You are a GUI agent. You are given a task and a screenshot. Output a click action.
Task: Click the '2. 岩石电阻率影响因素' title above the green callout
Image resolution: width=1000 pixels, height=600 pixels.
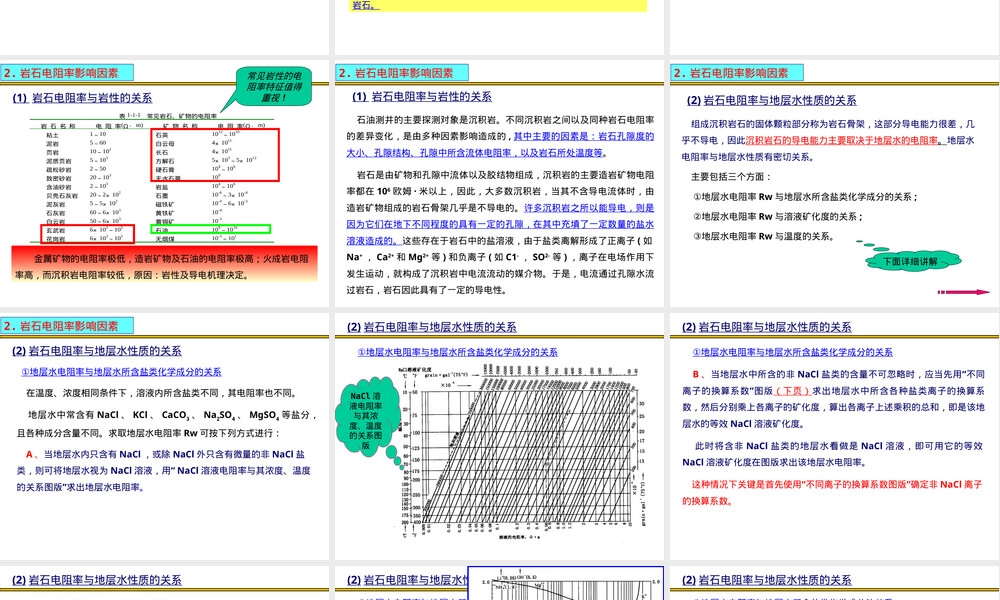(x=67, y=73)
